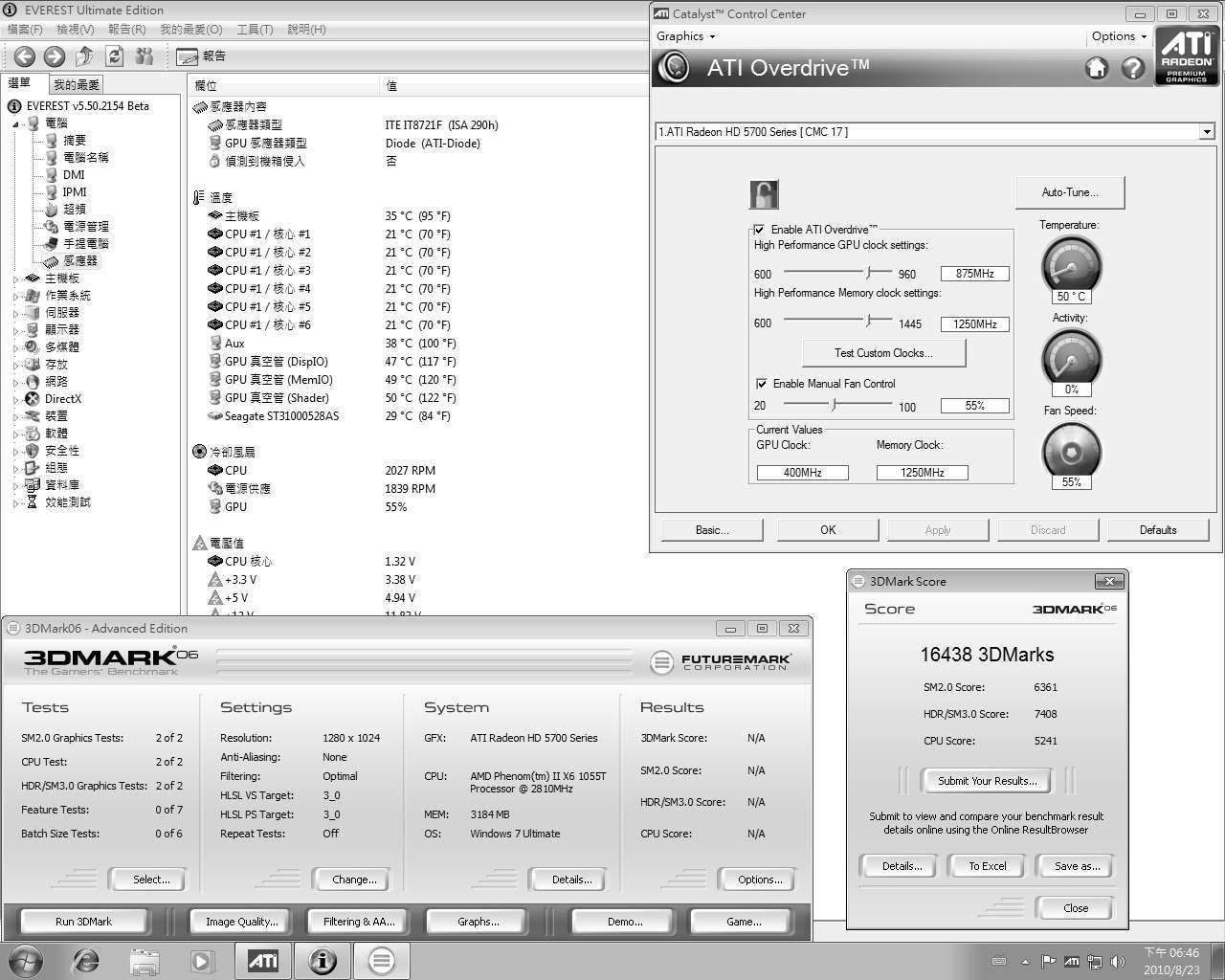Click Test Custom Clocks button
Screen dimensions: 1225x980
883,353
